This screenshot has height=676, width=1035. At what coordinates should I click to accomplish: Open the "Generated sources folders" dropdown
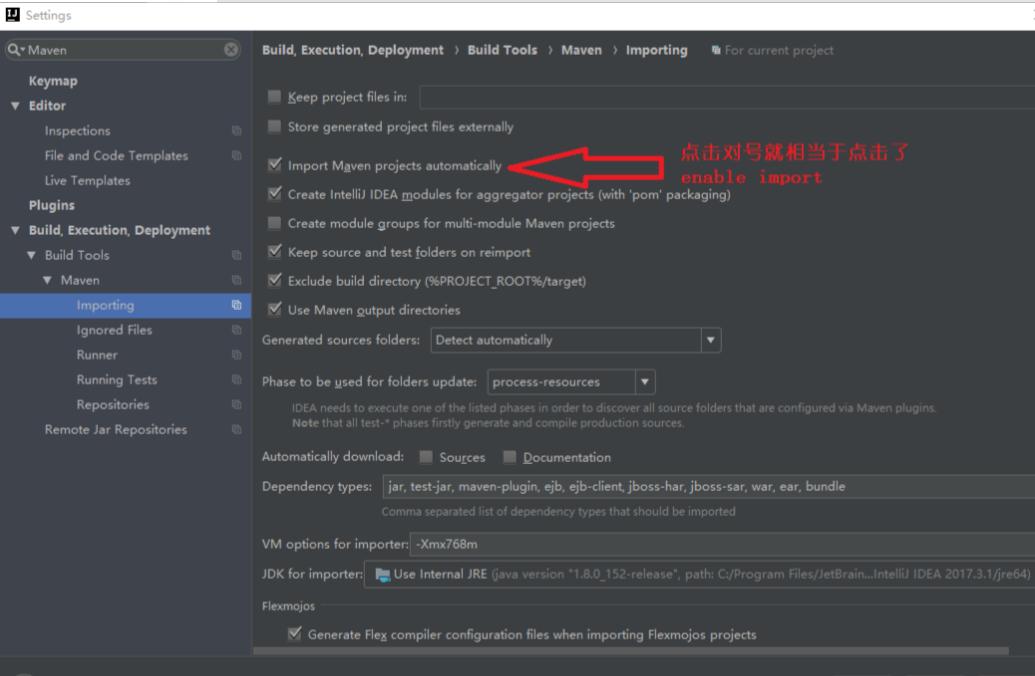710,340
